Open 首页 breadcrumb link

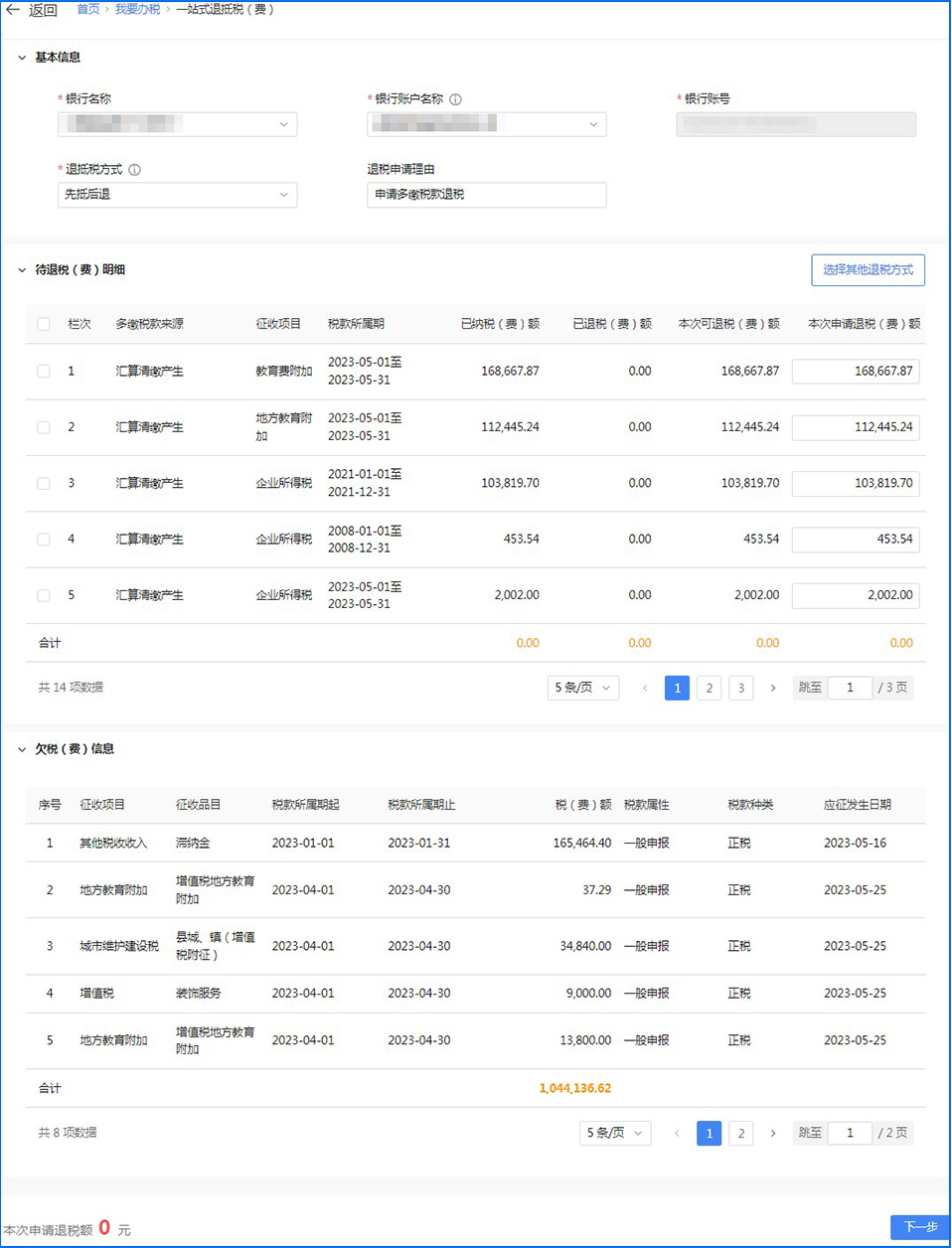(x=88, y=10)
